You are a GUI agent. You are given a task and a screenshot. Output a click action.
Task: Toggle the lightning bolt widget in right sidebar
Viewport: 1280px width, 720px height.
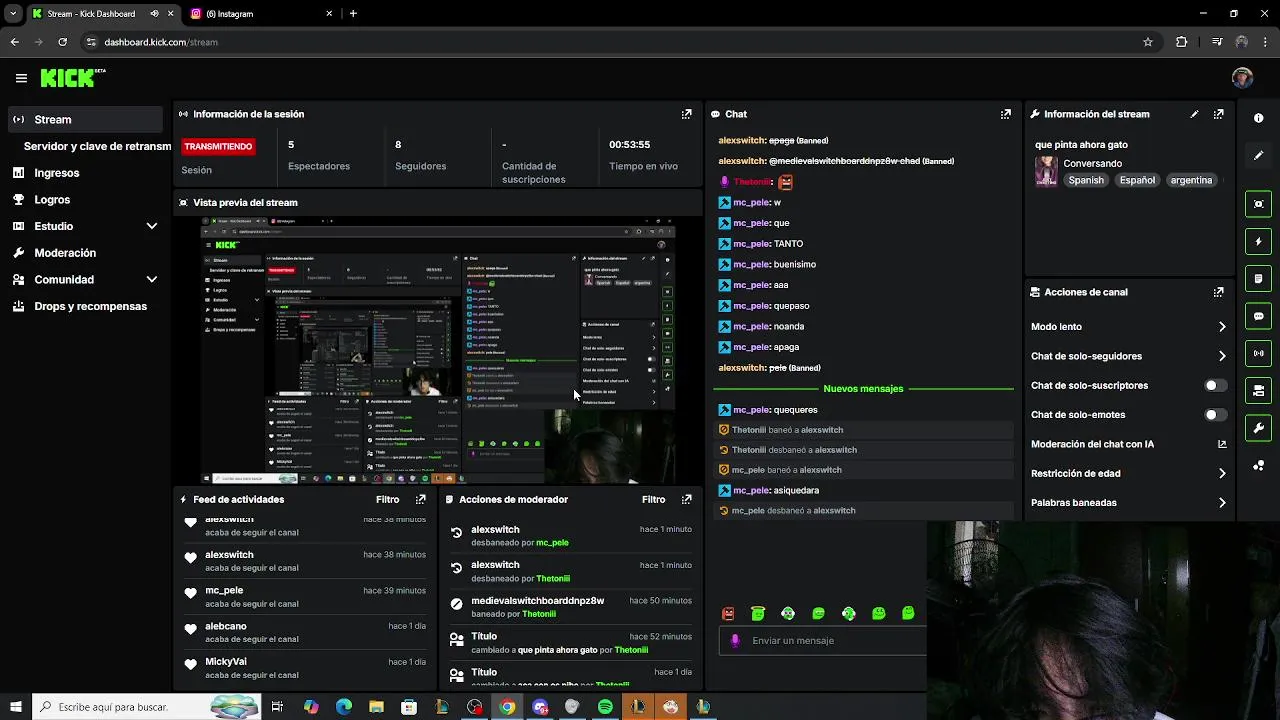pyautogui.click(x=1258, y=241)
